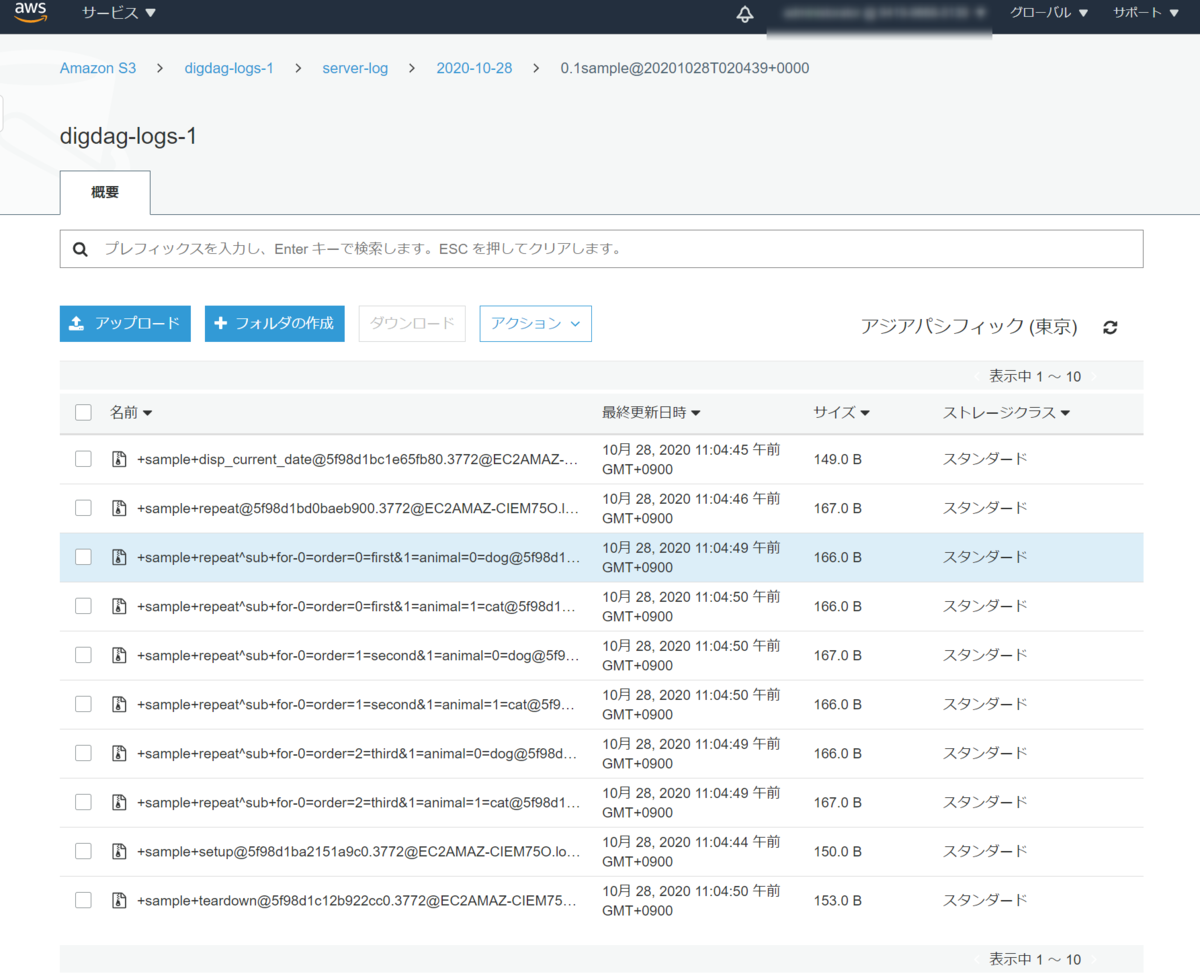Click the アップロード button
This screenshot has width=1200, height=978.
pos(125,324)
